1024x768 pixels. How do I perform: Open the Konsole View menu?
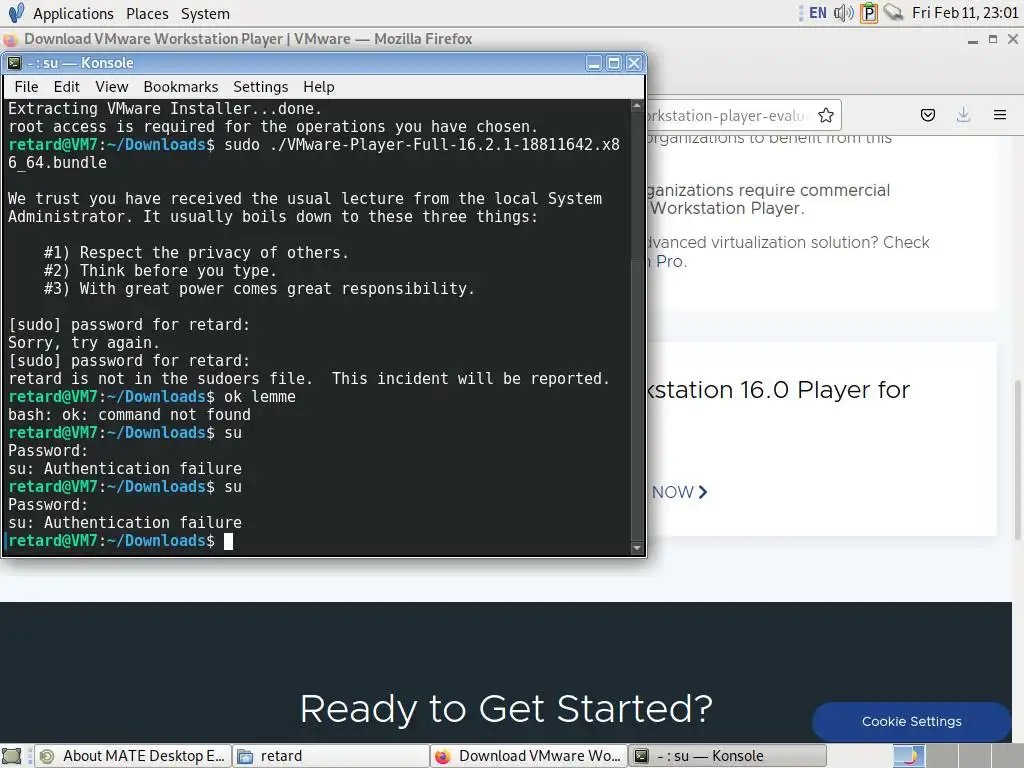coord(112,87)
